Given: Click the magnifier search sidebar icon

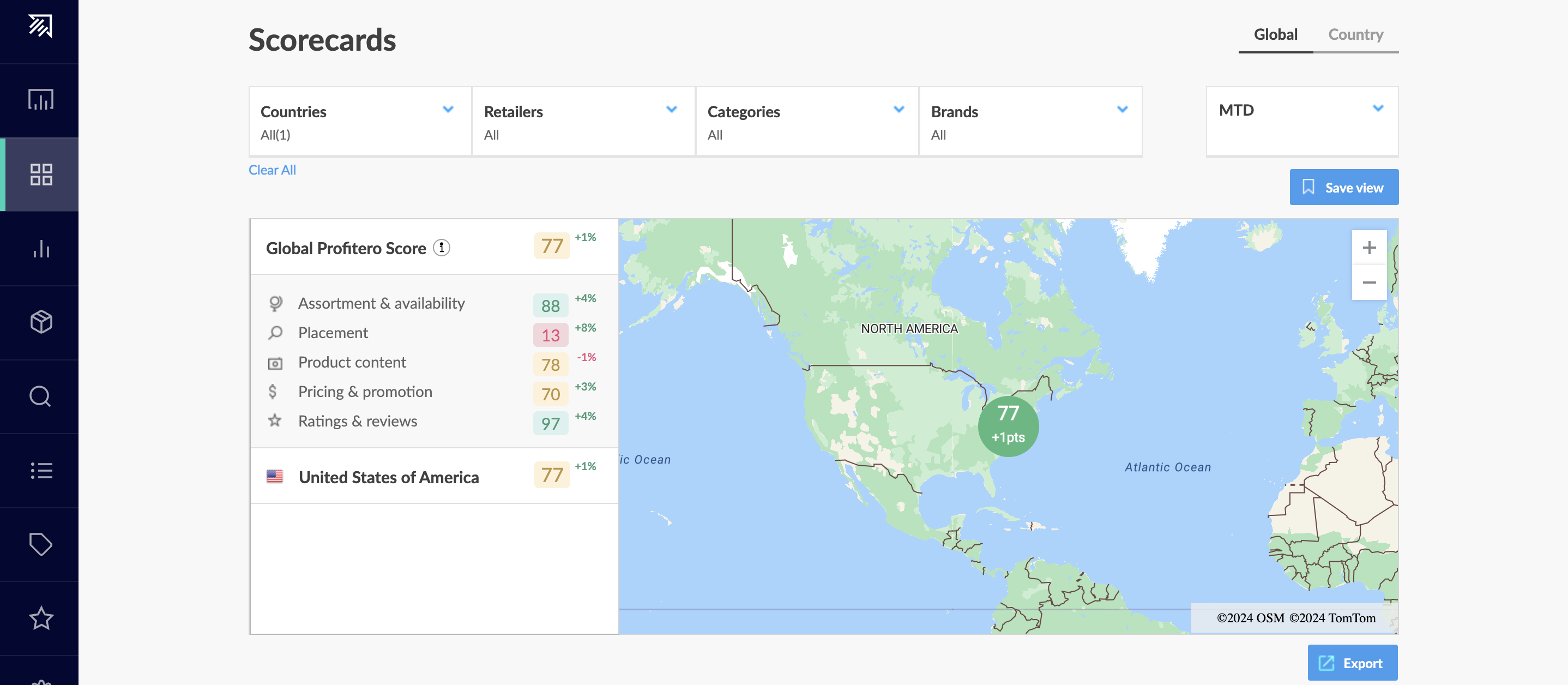Looking at the screenshot, I should point(40,396).
